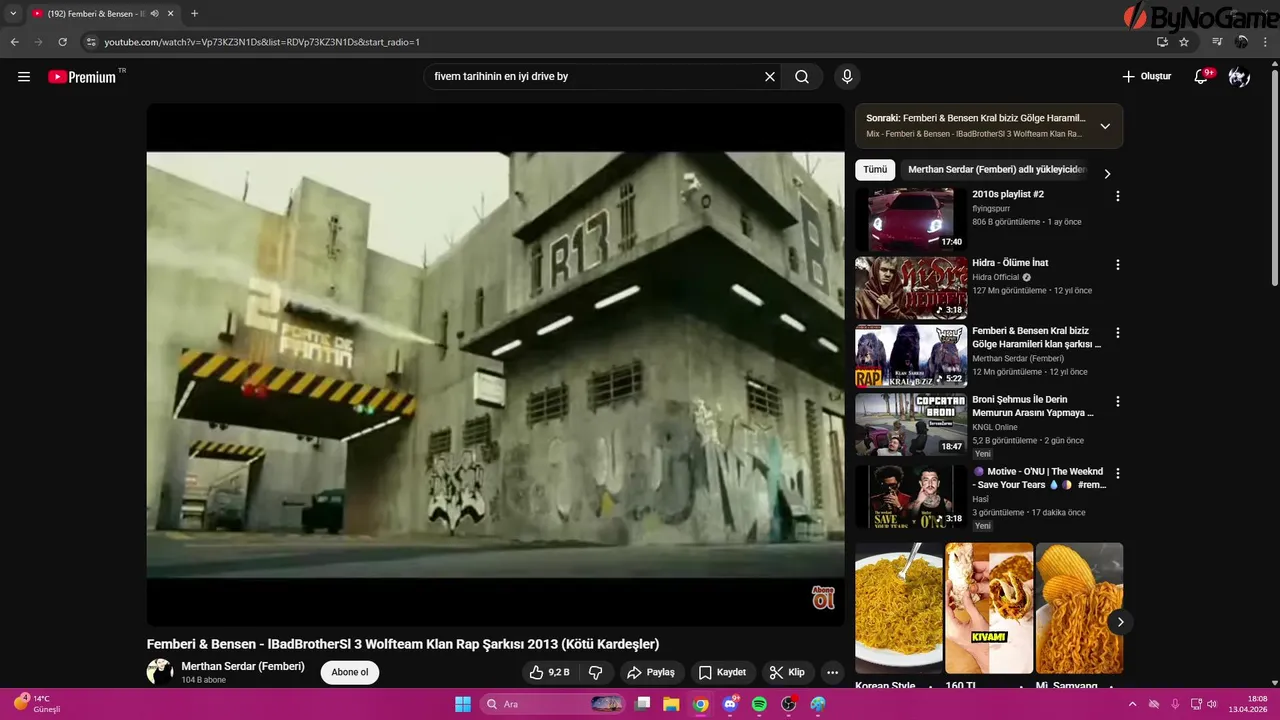1280x720 pixels.
Task: Open Discord from taskbar
Action: (x=730, y=704)
